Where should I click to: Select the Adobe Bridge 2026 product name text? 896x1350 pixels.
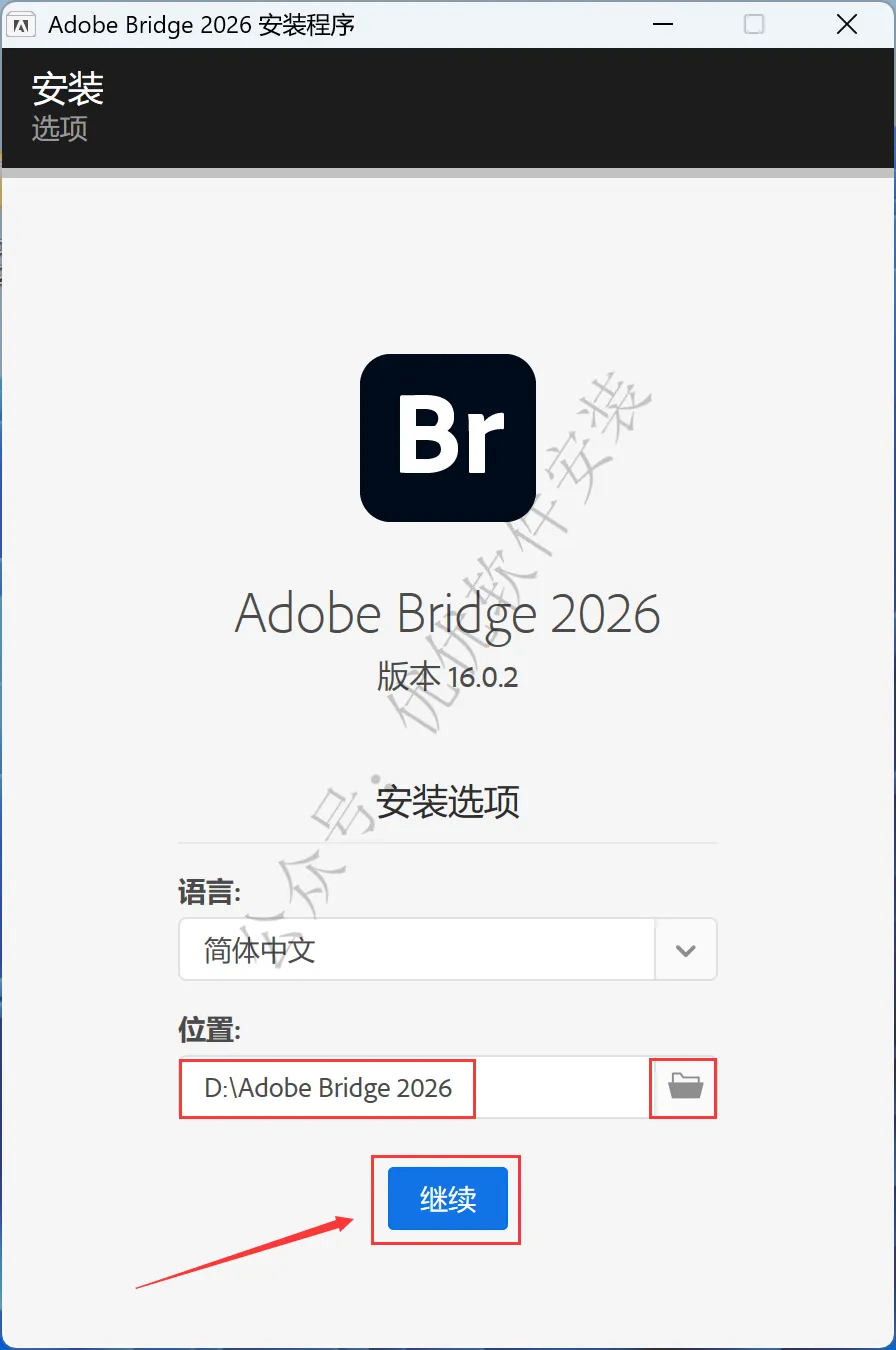pos(448,613)
